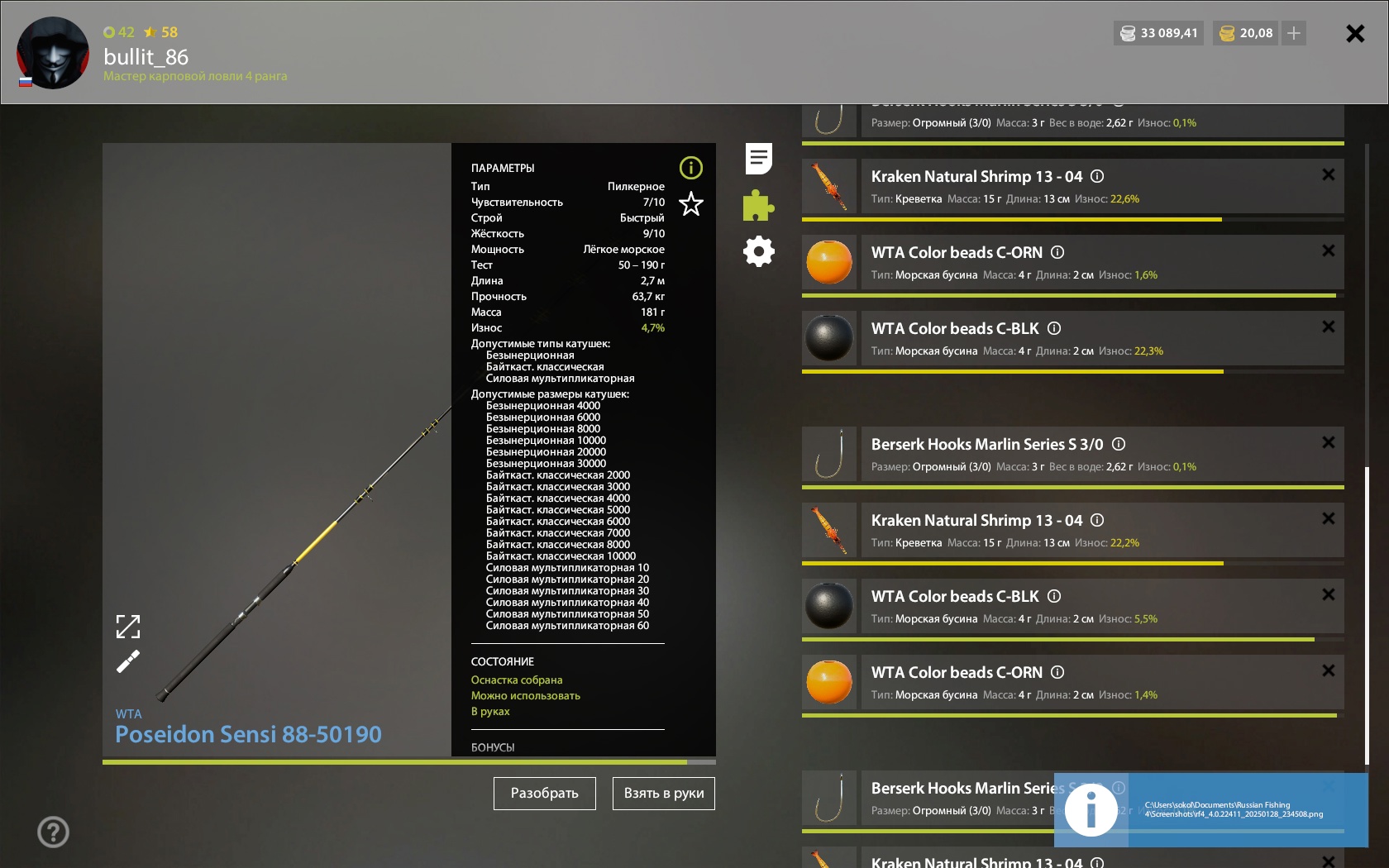Click the Взять в руки button
1389x868 pixels.
[x=664, y=794]
